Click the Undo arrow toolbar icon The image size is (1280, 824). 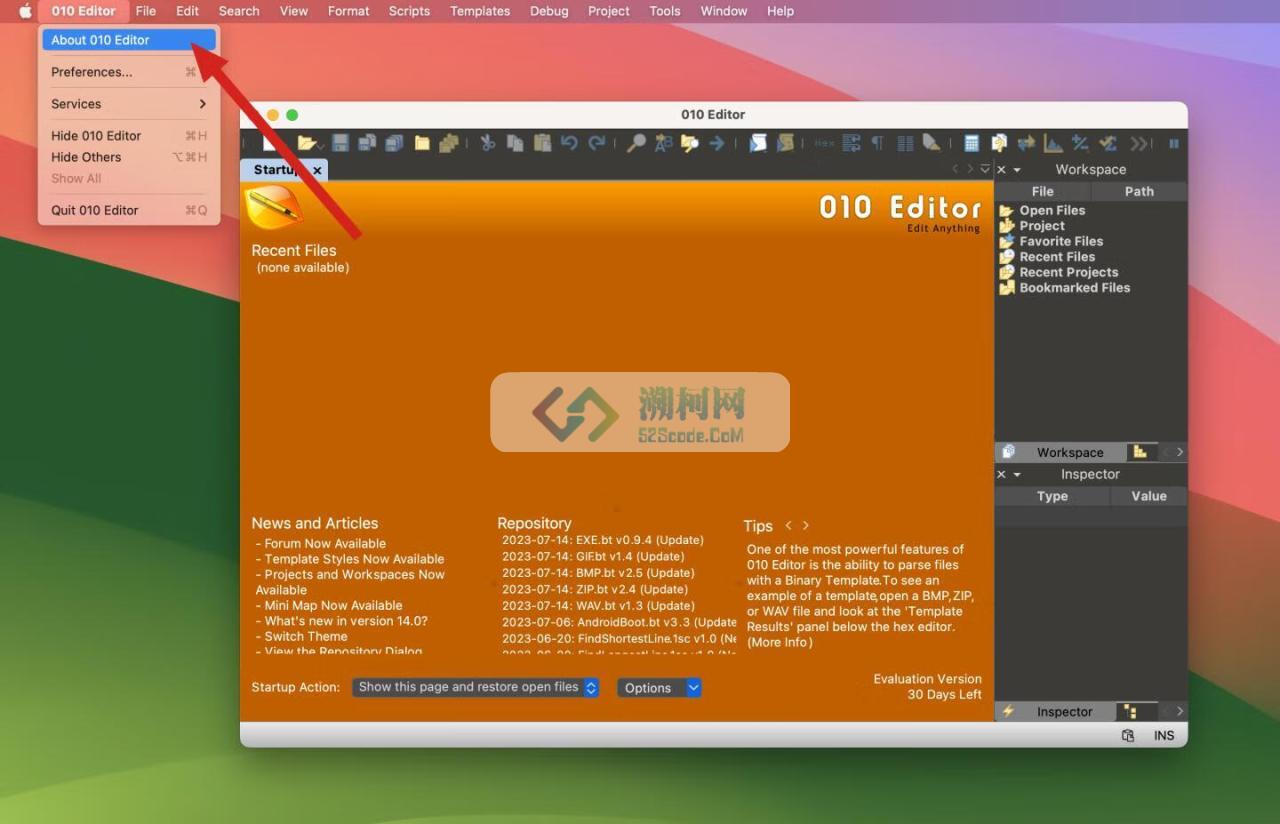point(569,143)
